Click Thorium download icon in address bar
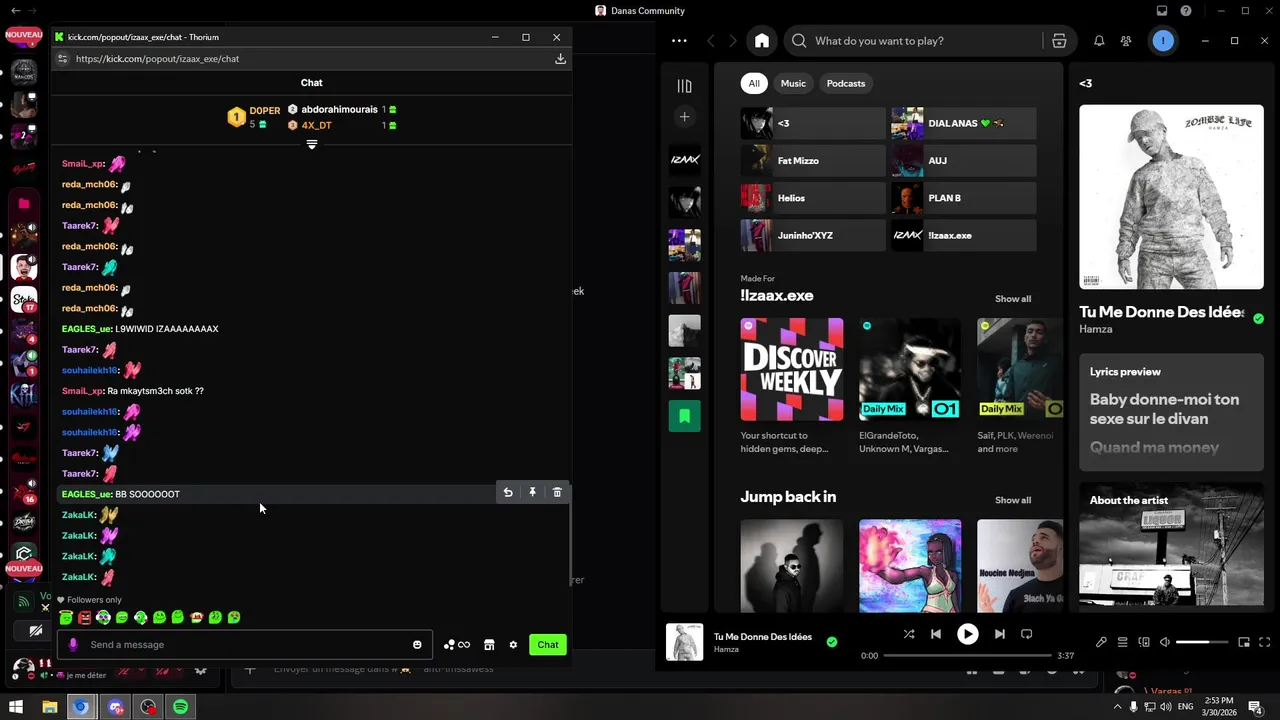The height and width of the screenshot is (720, 1280). pos(561,59)
